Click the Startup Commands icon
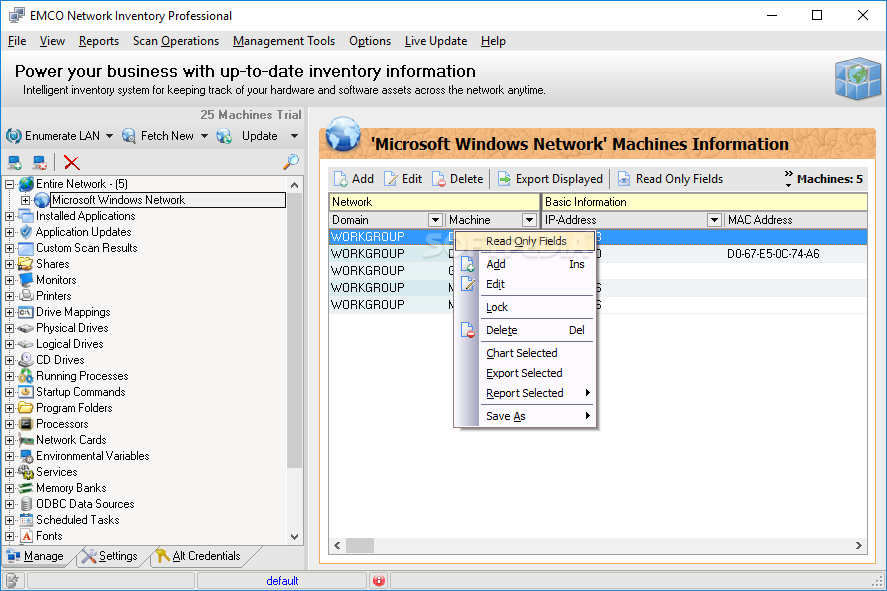The height and width of the screenshot is (591, 887). pos(26,392)
